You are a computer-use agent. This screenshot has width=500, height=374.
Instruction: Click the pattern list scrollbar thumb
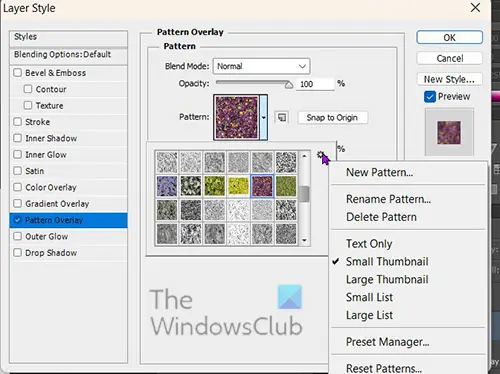point(304,194)
